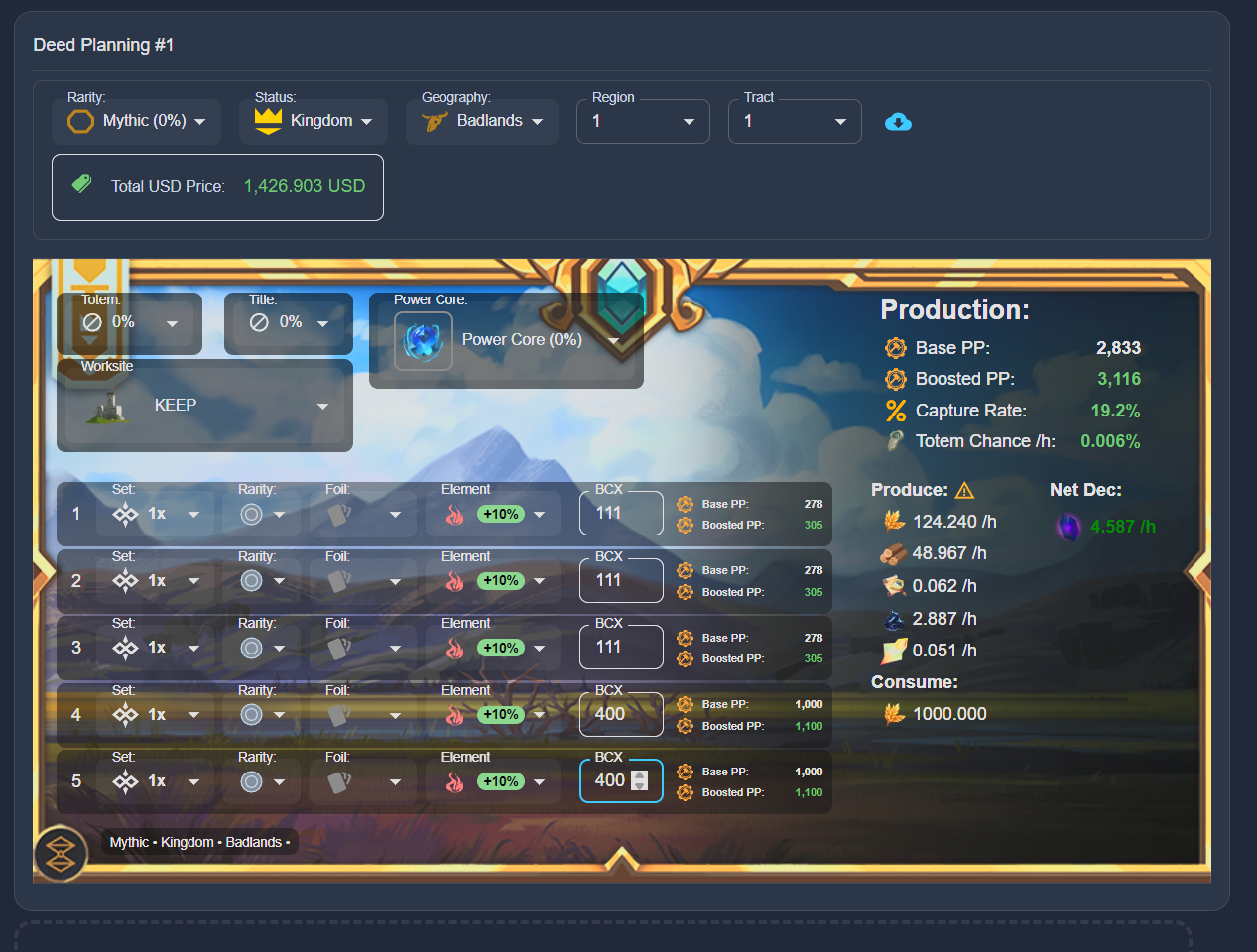The height and width of the screenshot is (952, 1257).
Task: Click the Keep castle worksite image
Action: click(x=108, y=406)
